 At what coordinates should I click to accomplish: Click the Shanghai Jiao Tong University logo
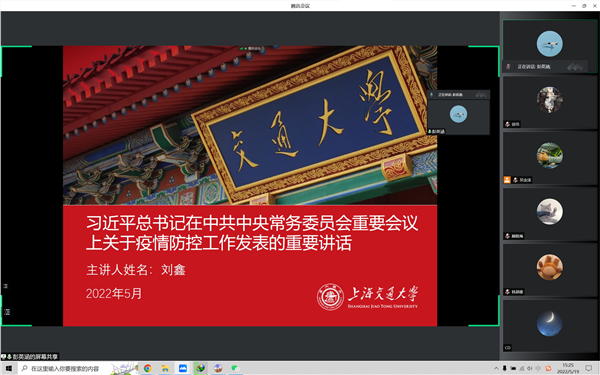pos(367,297)
